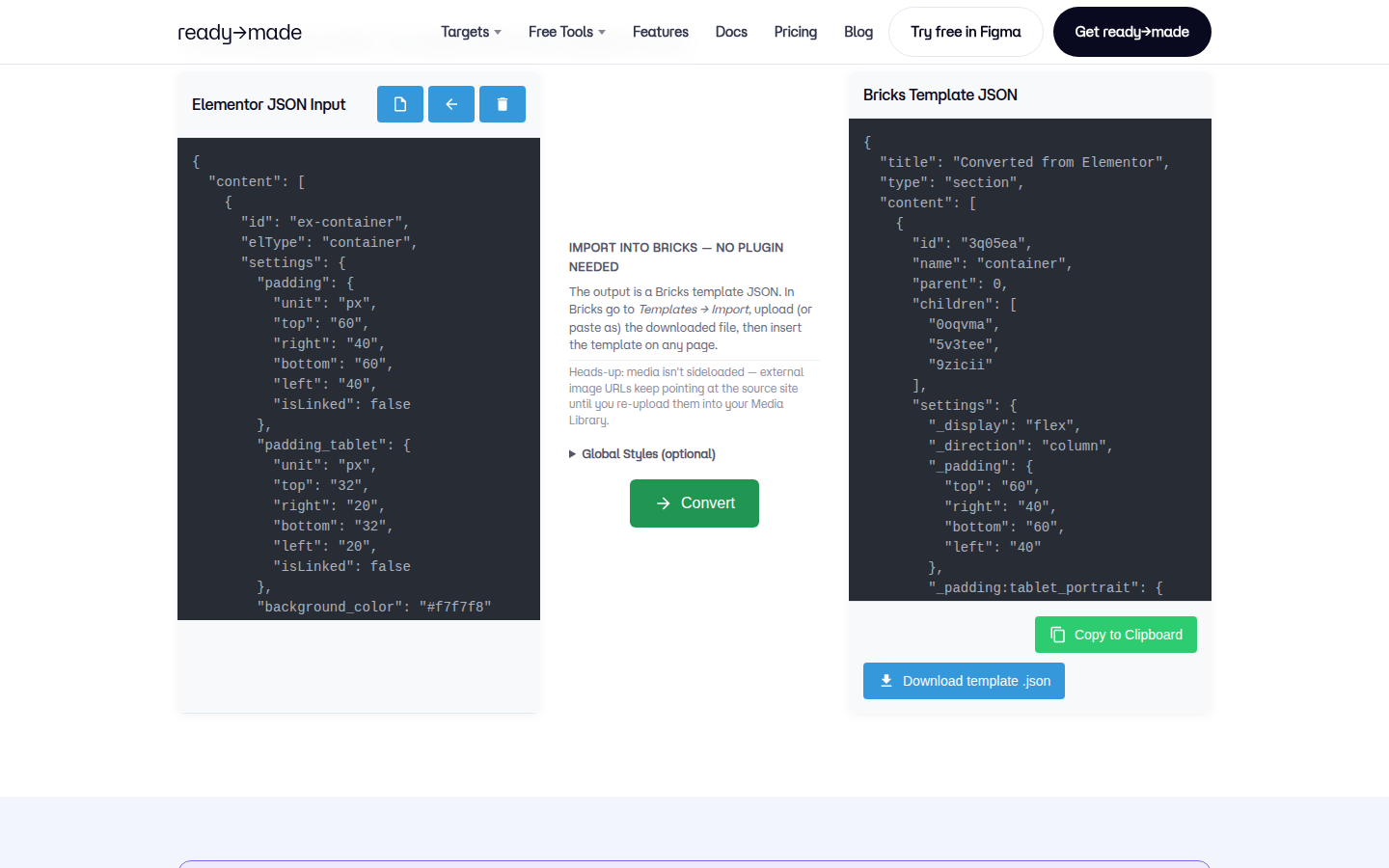
Task: Navigate to Pricing
Action: pyautogui.click(x=796, y=32)
